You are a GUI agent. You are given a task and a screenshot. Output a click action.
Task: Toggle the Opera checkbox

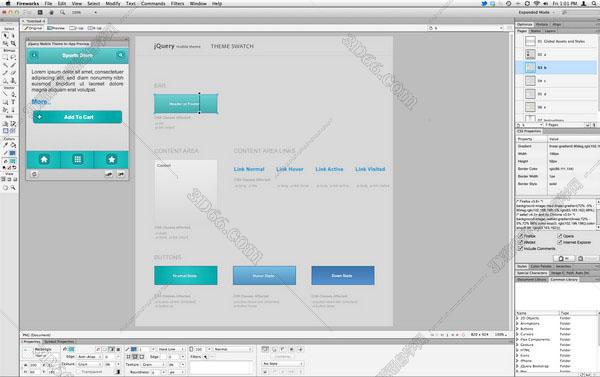560,236
